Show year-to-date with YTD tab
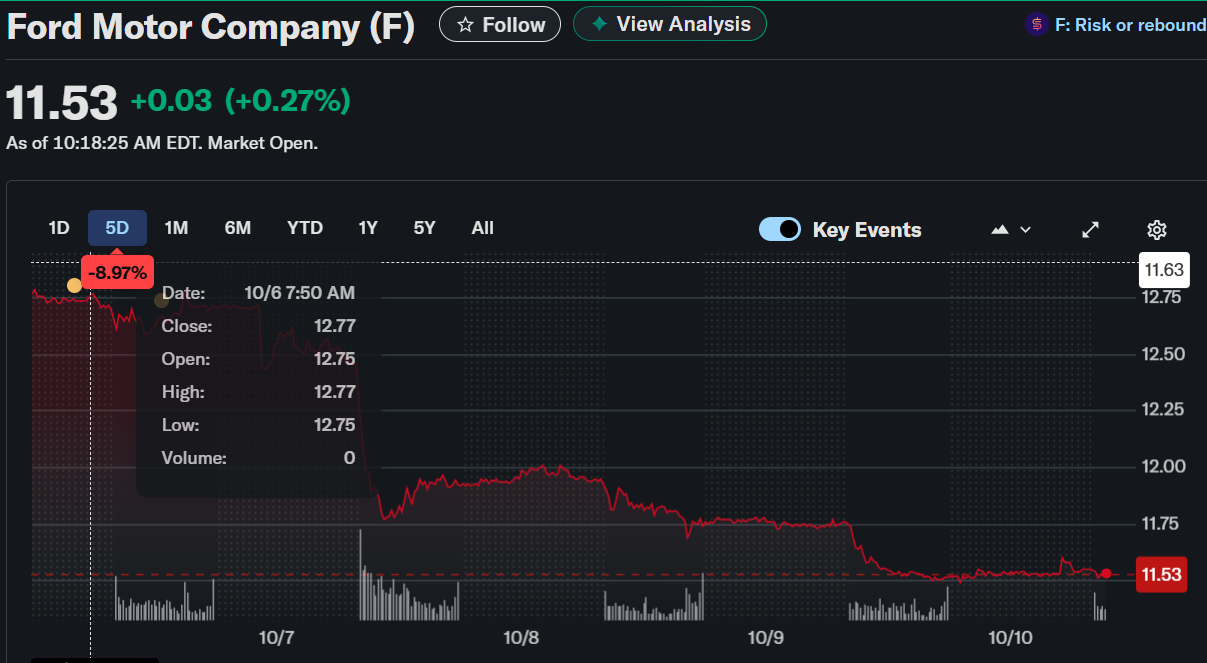The image size is (1207, 663). 305,228
